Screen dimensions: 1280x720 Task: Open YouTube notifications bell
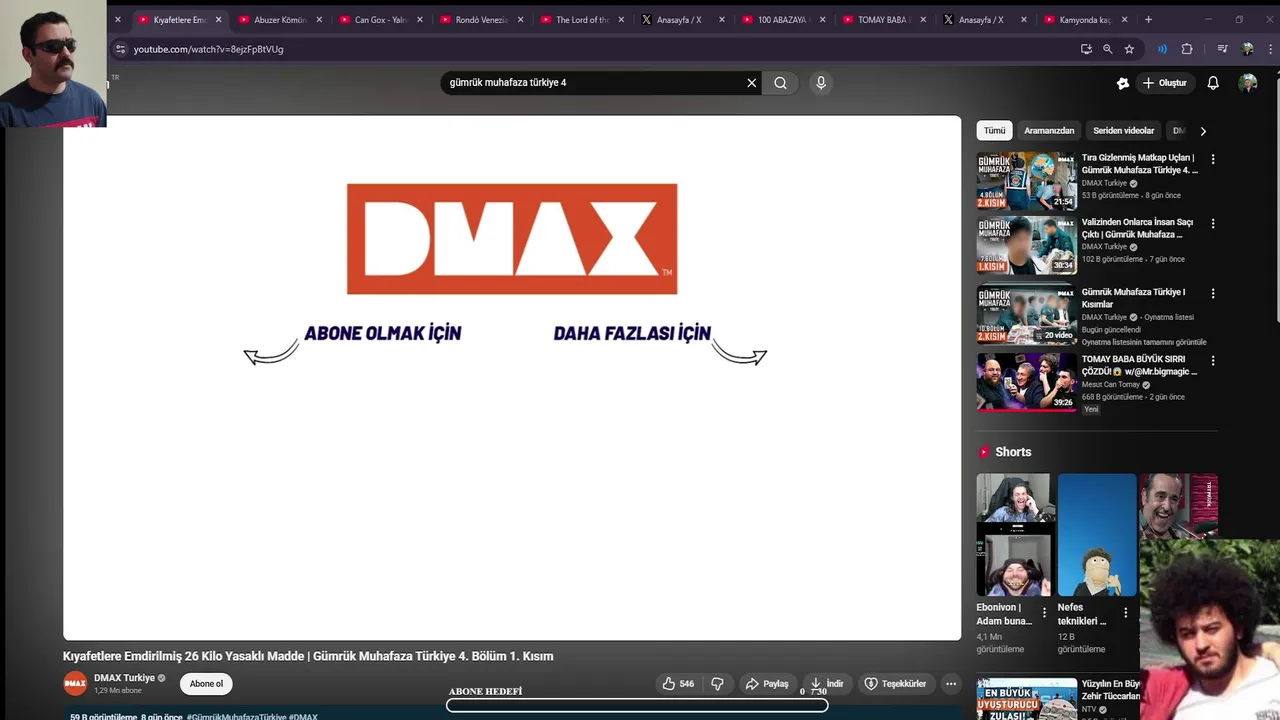point(1213,83)
